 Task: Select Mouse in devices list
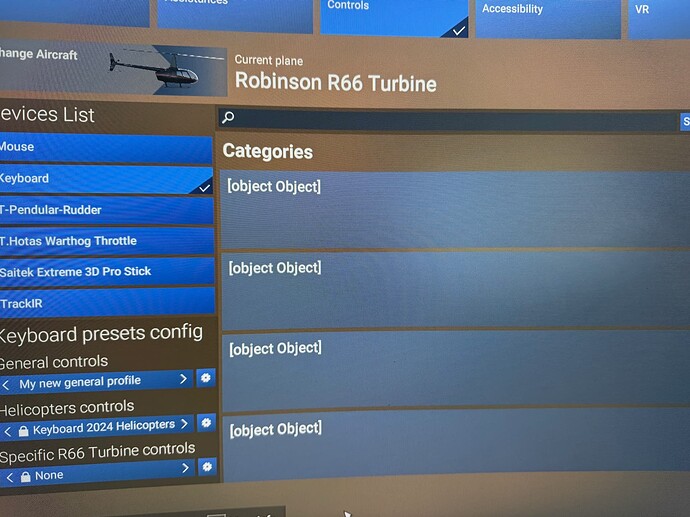(106, 148)
